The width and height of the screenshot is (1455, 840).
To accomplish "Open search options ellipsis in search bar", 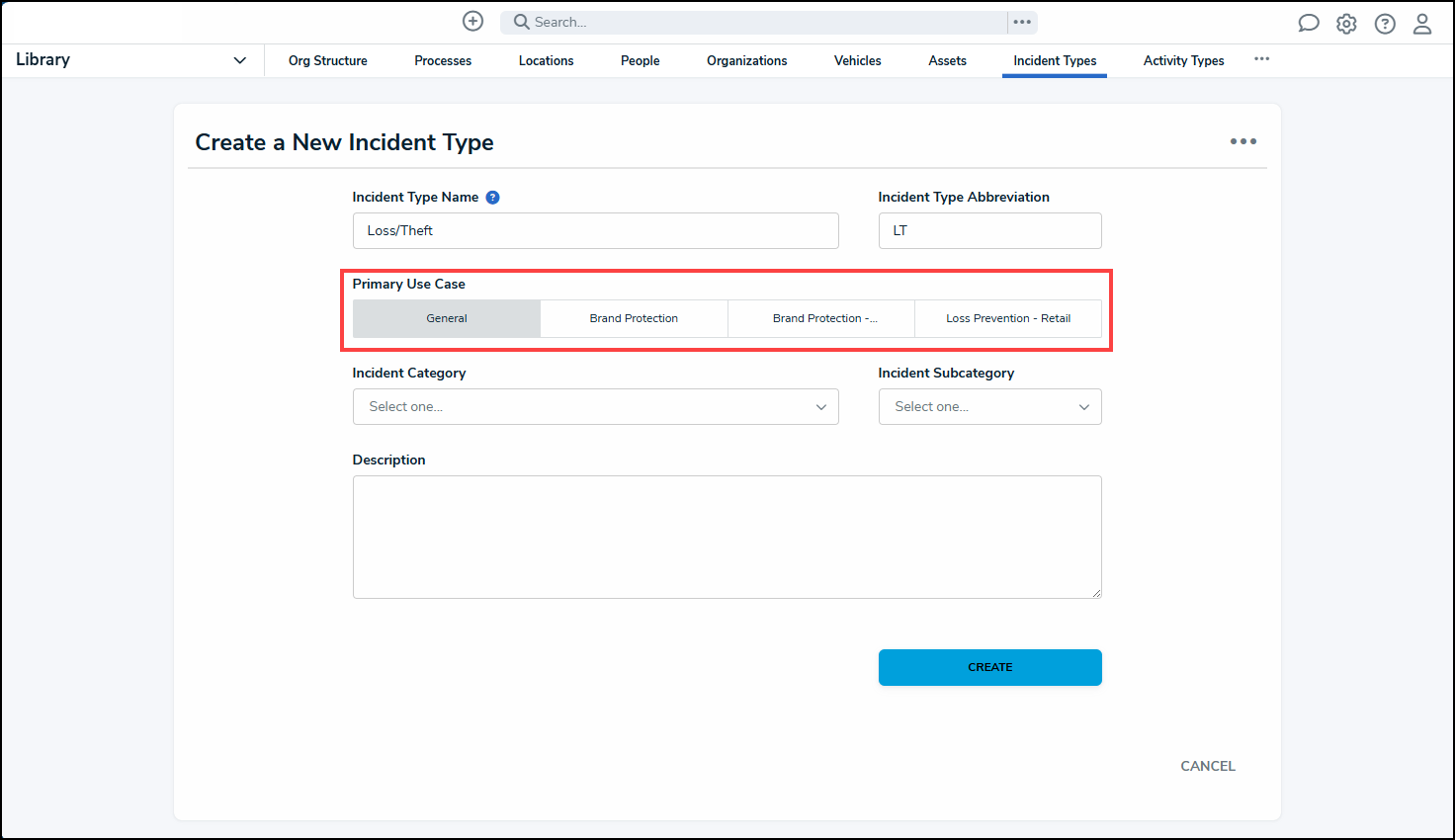I will [x=1022, y=22].
